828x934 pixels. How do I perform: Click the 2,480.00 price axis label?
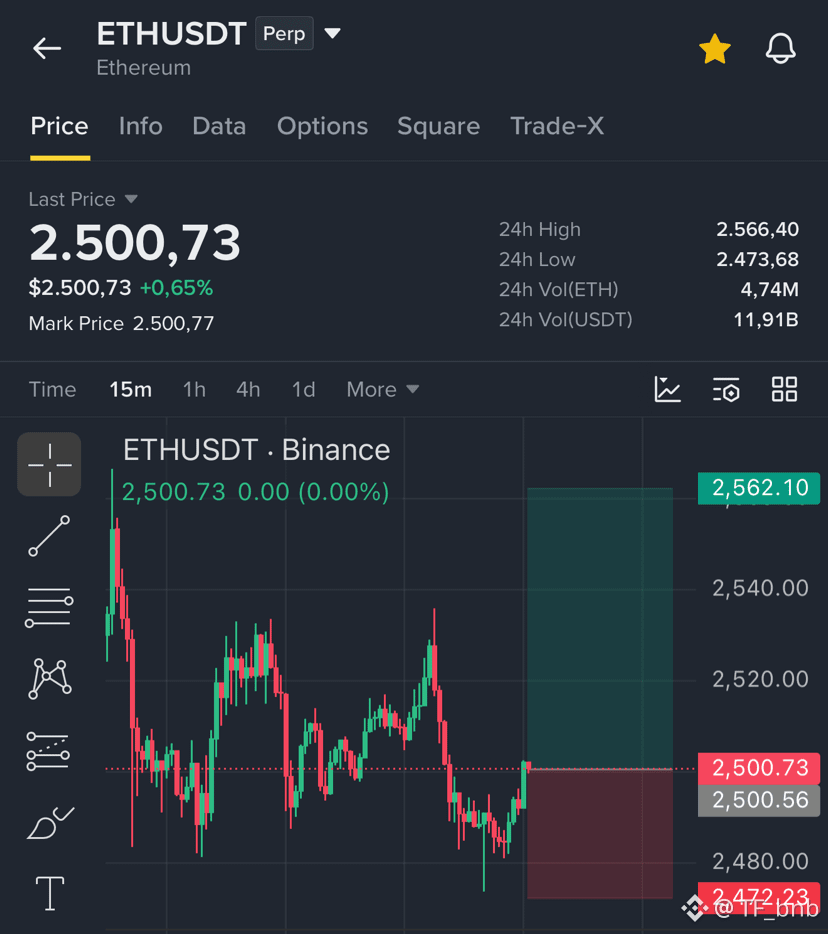click(760, 861)
